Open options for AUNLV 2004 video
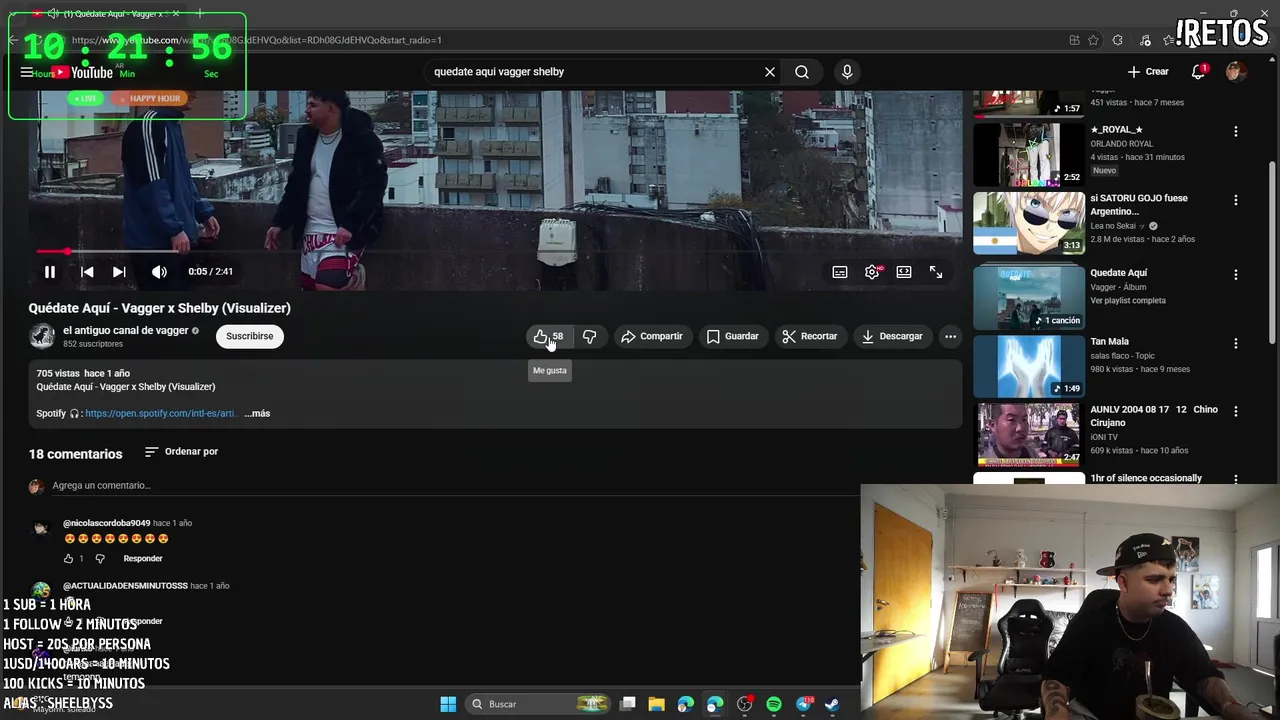 1236,411
